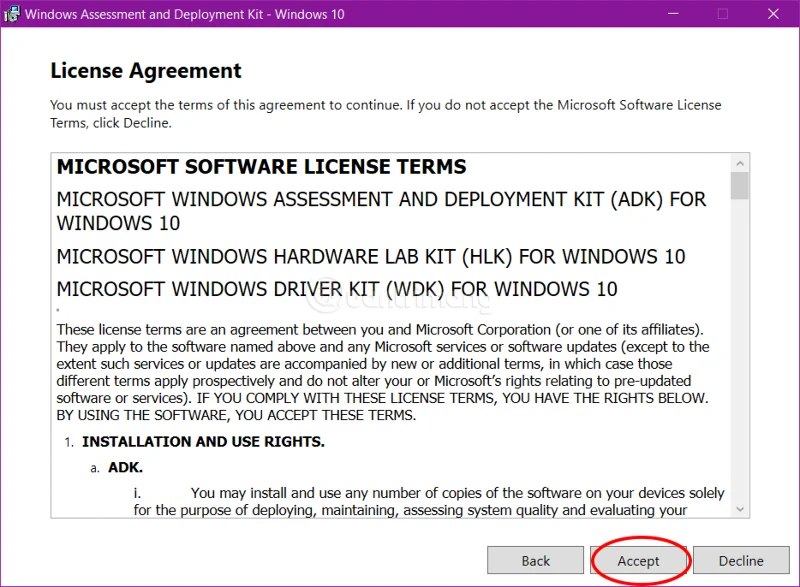The height and width of the screenshot is (587, 800).
Task: Click the 'ASSESSMENT AND DEPLOYMENT KIT (ADK)' line
Action: tap(381, 211)
